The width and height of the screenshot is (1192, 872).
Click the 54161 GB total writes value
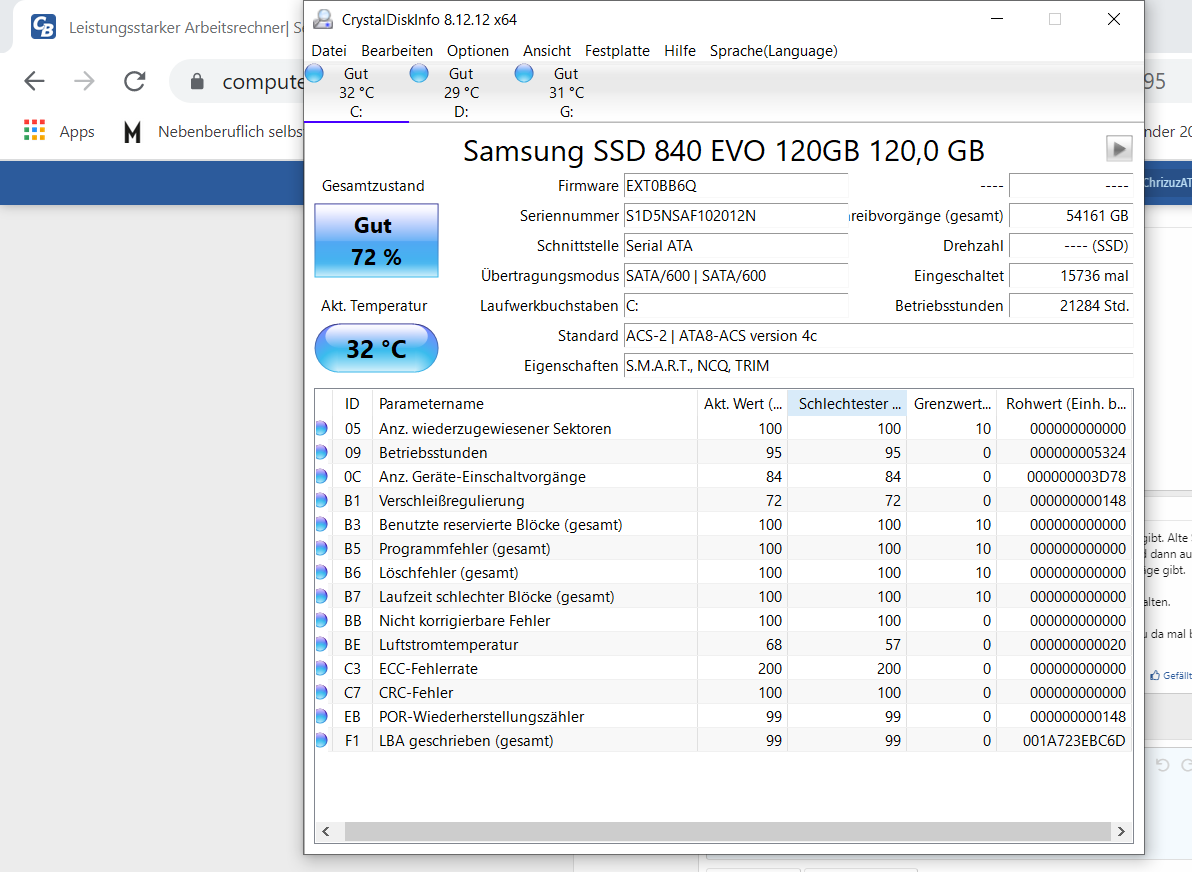(x=1071, y=216)
